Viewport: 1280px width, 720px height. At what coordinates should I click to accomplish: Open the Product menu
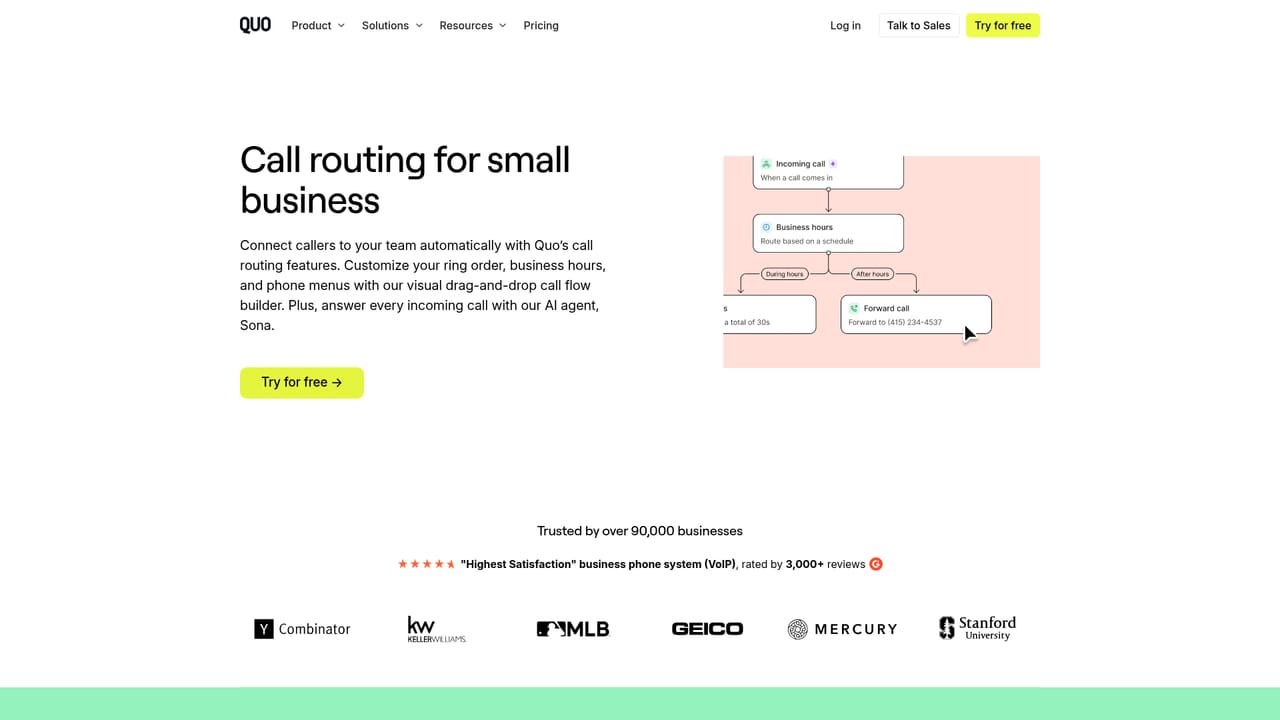click(x=318, y=25)
